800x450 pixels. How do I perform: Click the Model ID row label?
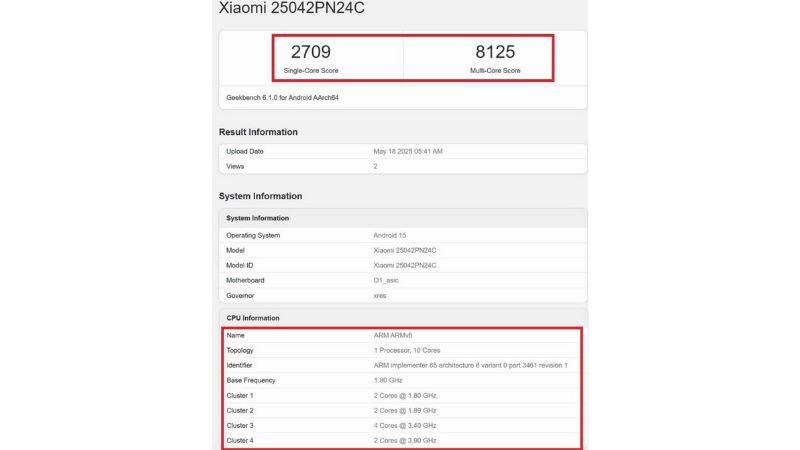pos(239,265)
